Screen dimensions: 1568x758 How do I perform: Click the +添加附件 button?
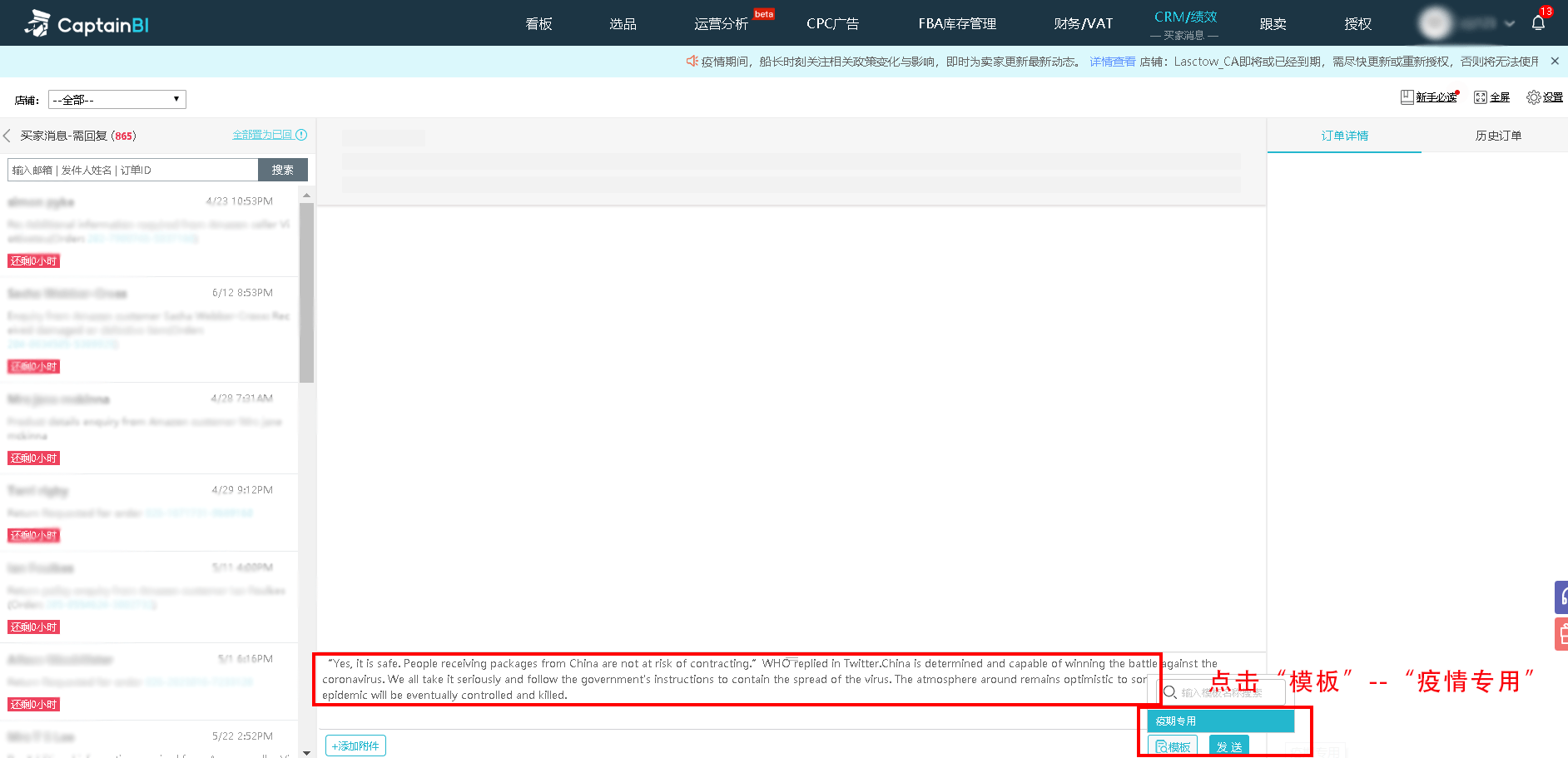(355, 746)
